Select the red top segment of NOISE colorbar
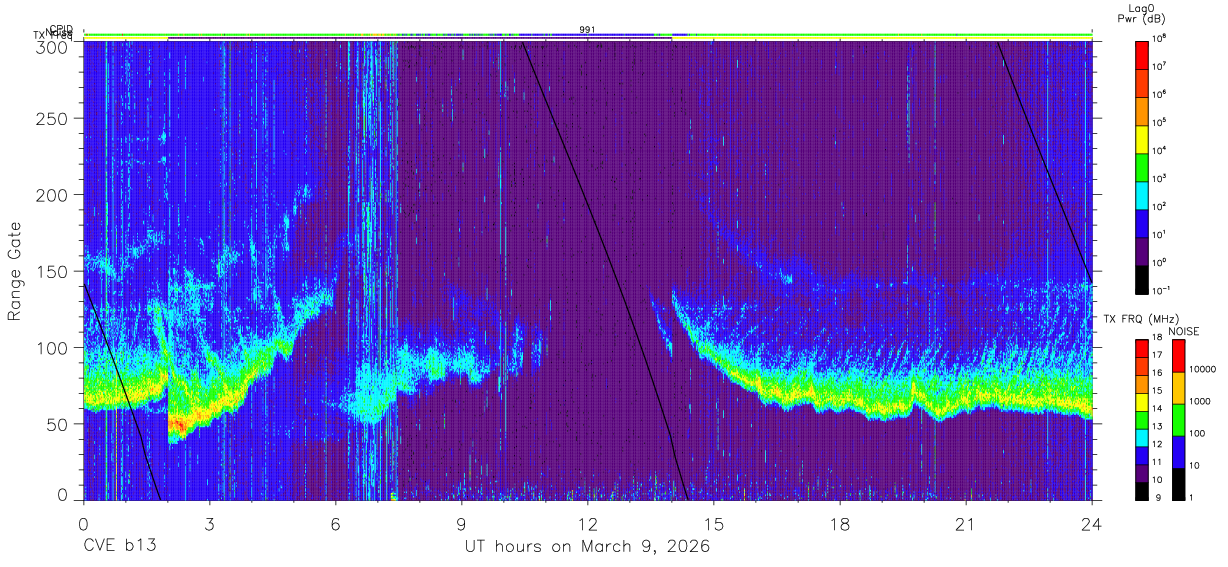This screenshot has height=567, width=1228. 1178,356
